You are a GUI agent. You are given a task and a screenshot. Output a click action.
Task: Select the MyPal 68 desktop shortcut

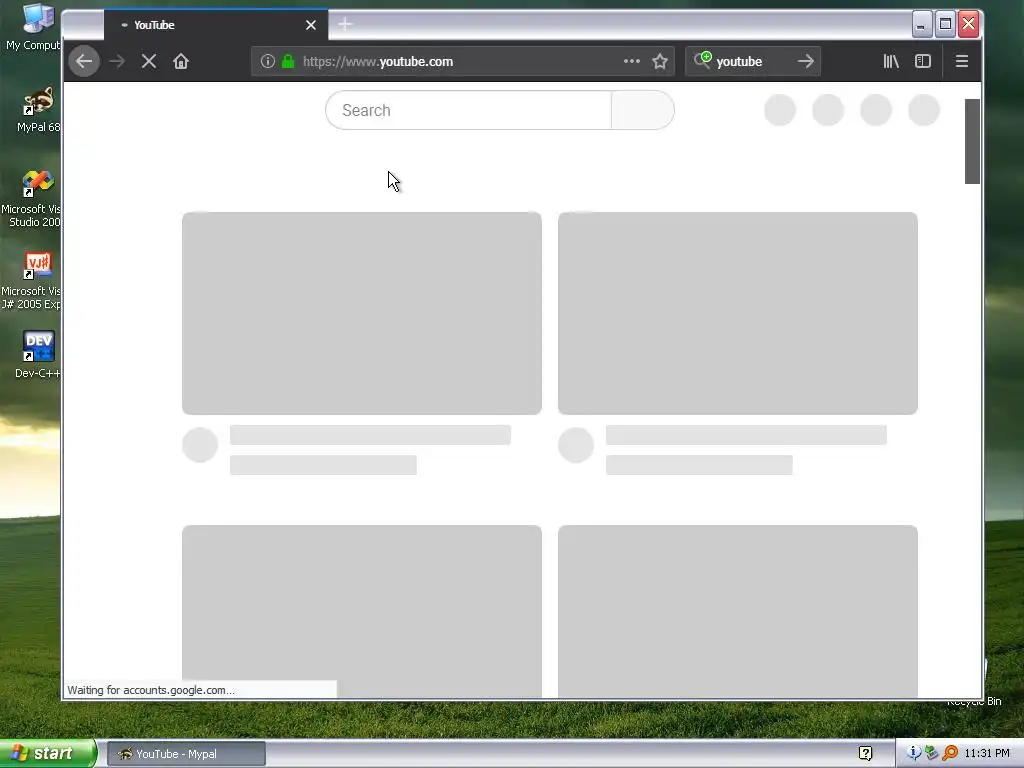tap(38, 110)
